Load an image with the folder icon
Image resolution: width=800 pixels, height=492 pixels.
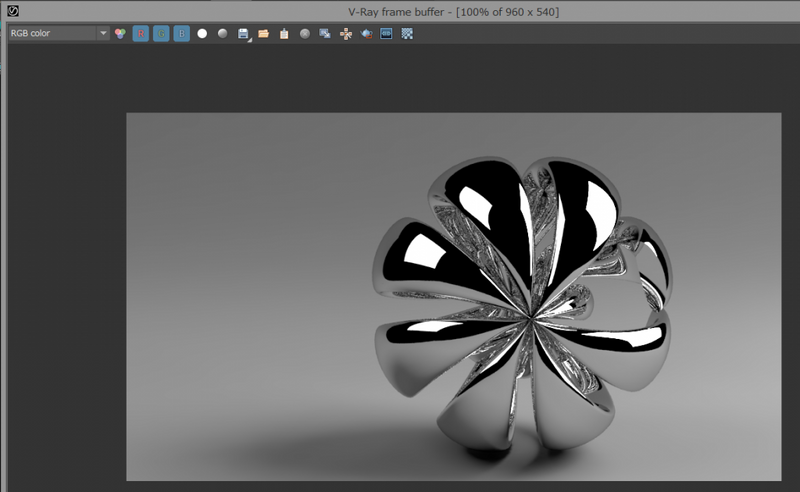263,34
